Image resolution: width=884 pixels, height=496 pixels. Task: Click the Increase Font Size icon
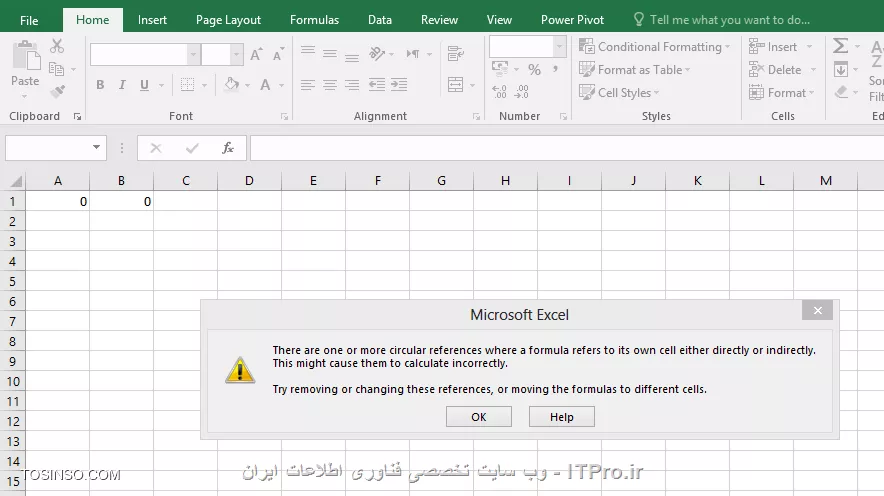pyautogui.click(x=257, y=55)
